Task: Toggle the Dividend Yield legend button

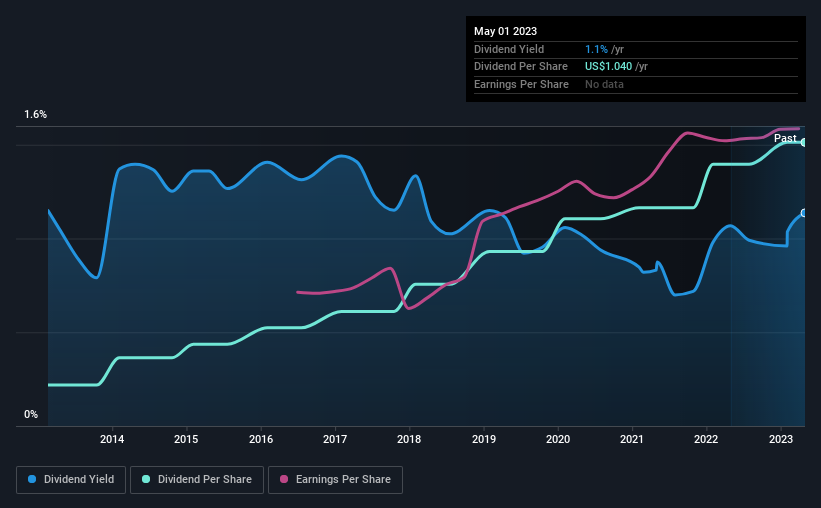Action: tap(71, 480)
